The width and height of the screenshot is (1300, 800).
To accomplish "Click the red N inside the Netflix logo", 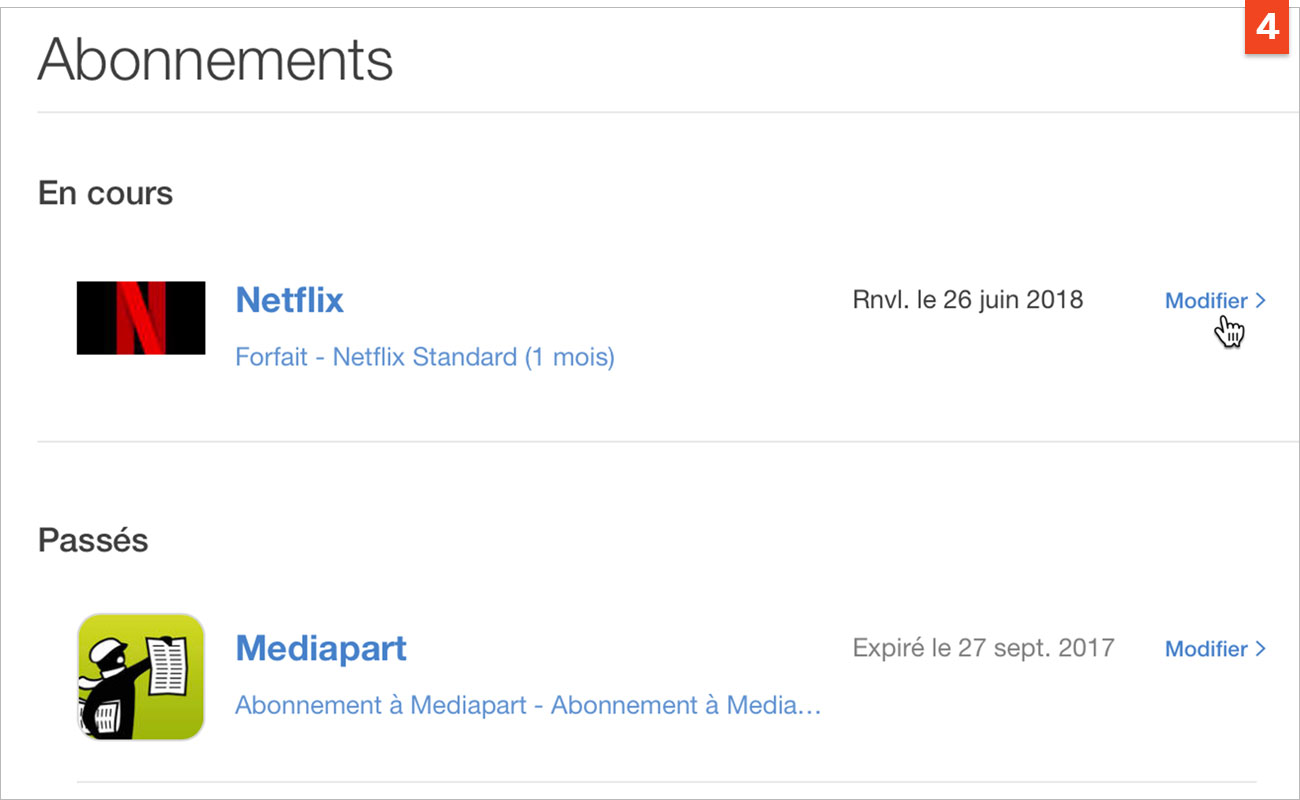I will click(x=141, y=318).
